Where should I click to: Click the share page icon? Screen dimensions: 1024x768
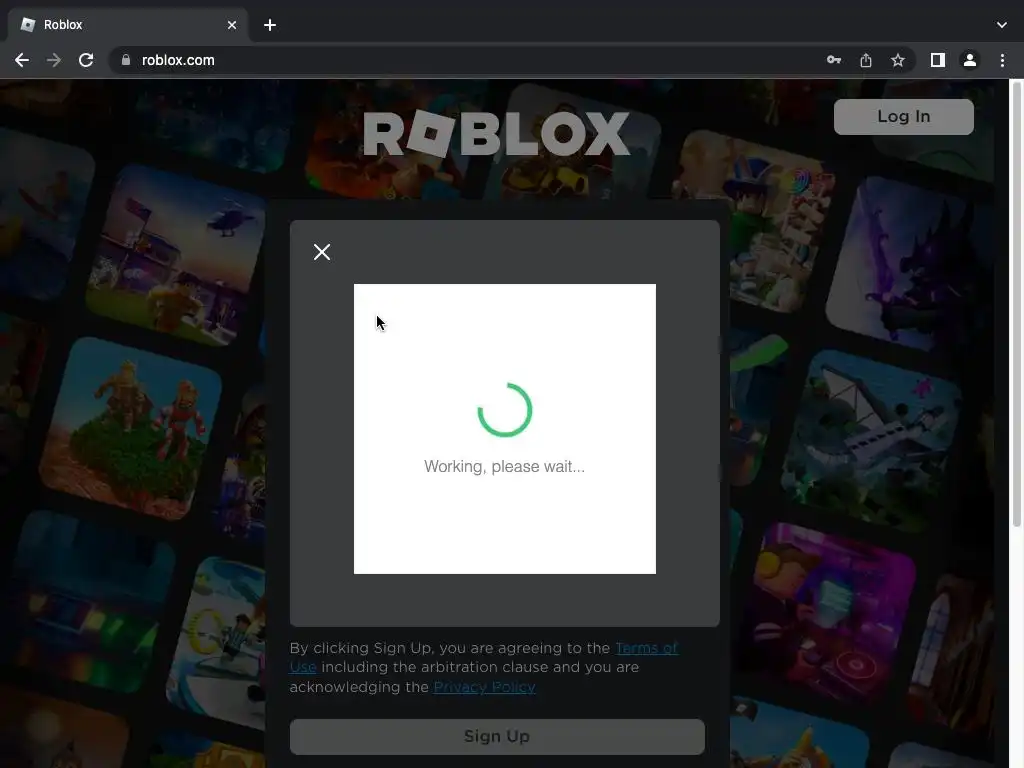pyautogui.click(x=866, y=60)
